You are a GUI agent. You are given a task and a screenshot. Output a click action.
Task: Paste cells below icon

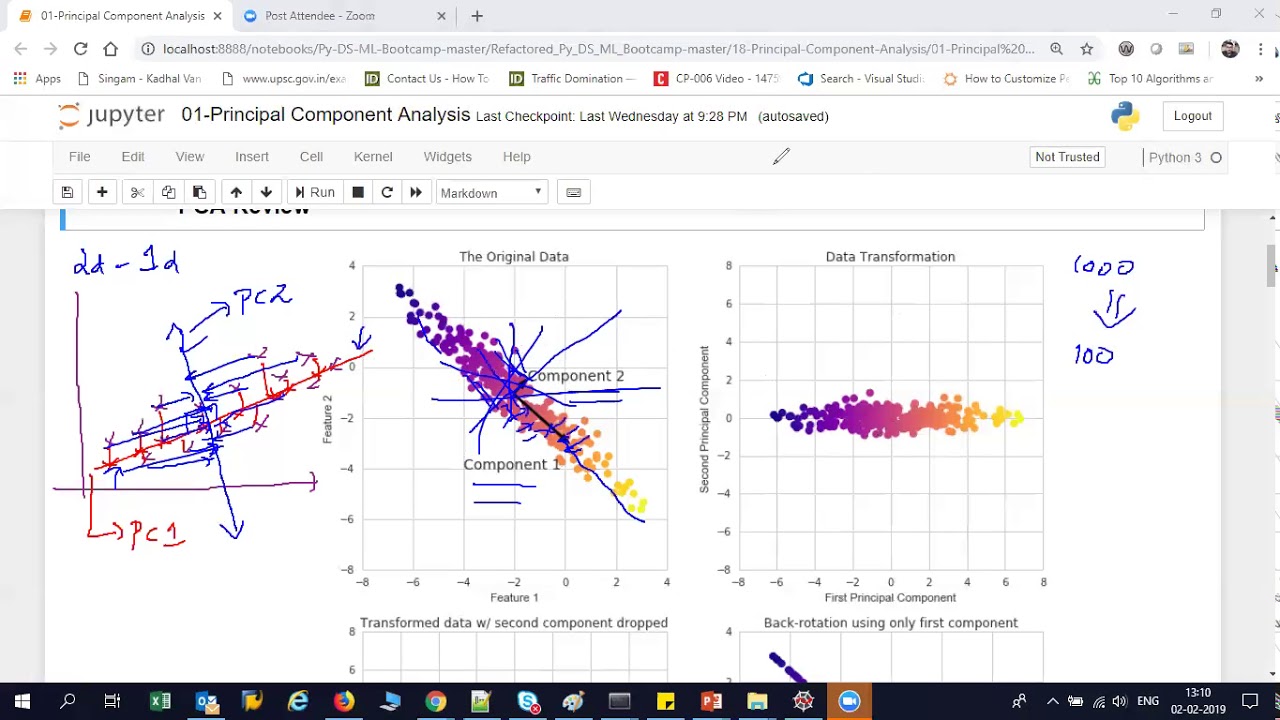[x=199, y=192]
